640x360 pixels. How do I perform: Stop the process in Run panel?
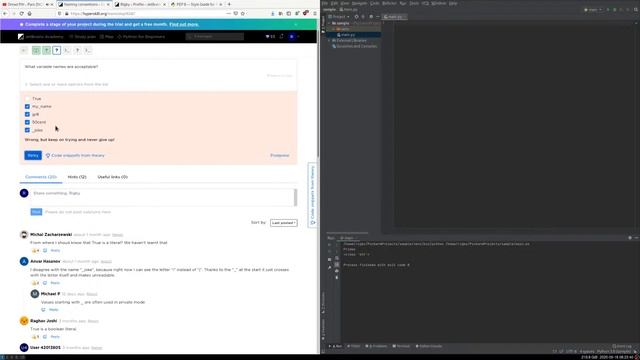330,260
